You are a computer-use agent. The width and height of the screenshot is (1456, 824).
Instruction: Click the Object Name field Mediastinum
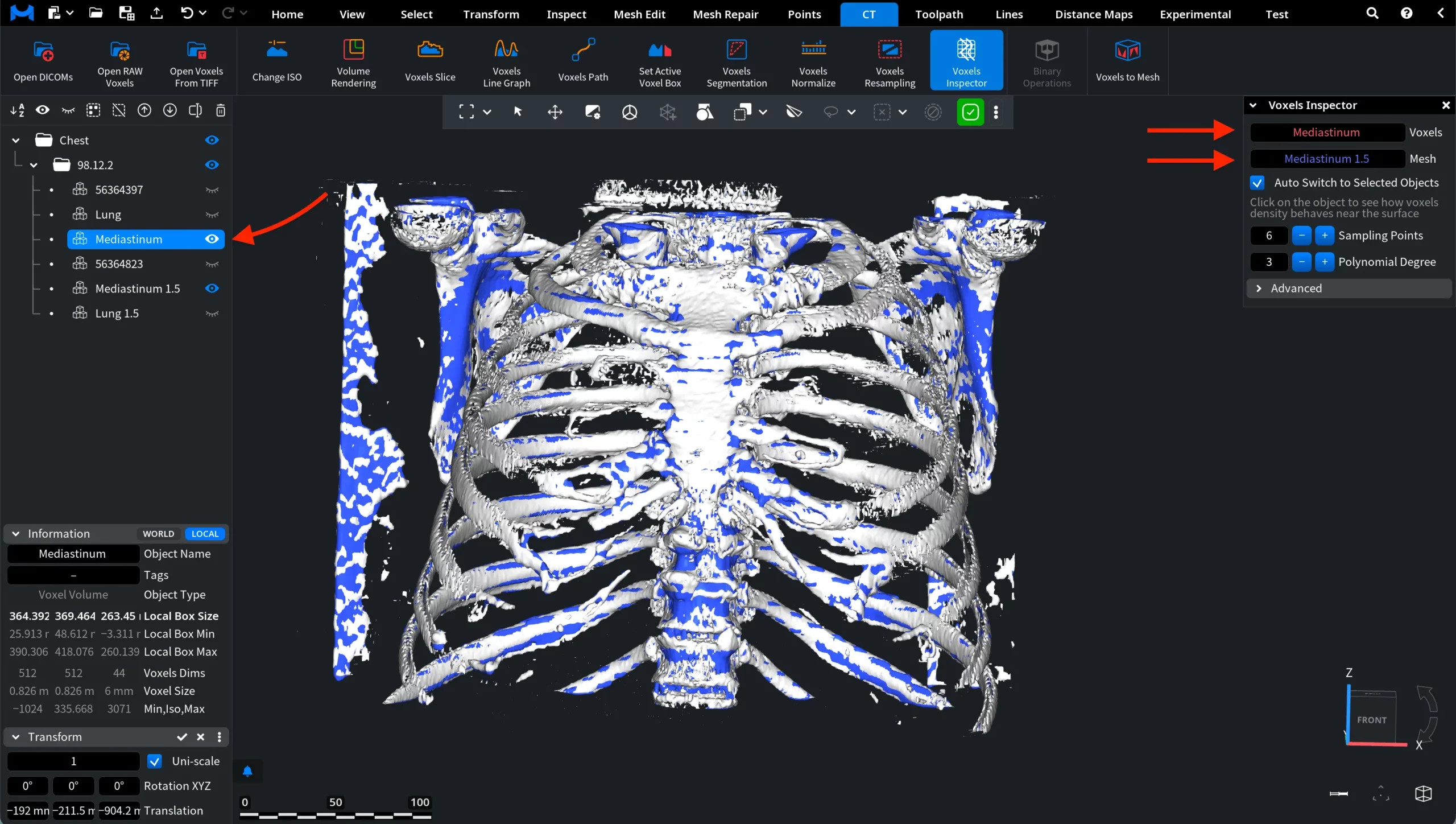(x=73, y=554)
